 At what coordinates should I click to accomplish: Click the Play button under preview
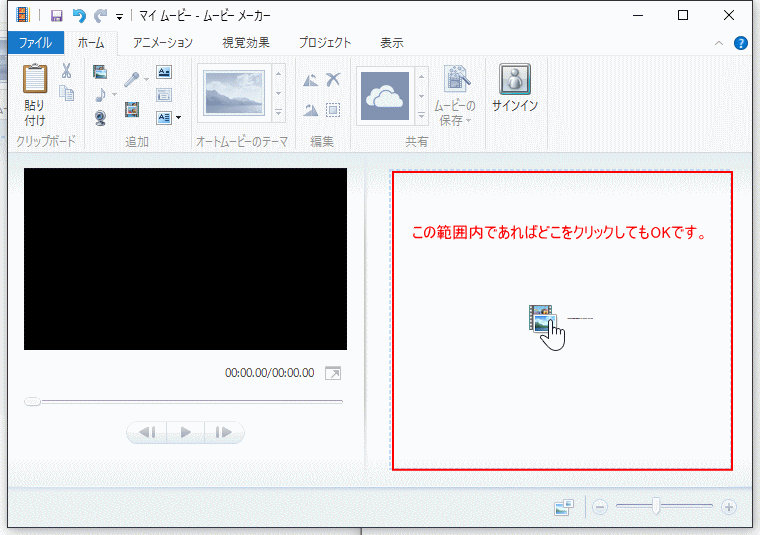186,432
